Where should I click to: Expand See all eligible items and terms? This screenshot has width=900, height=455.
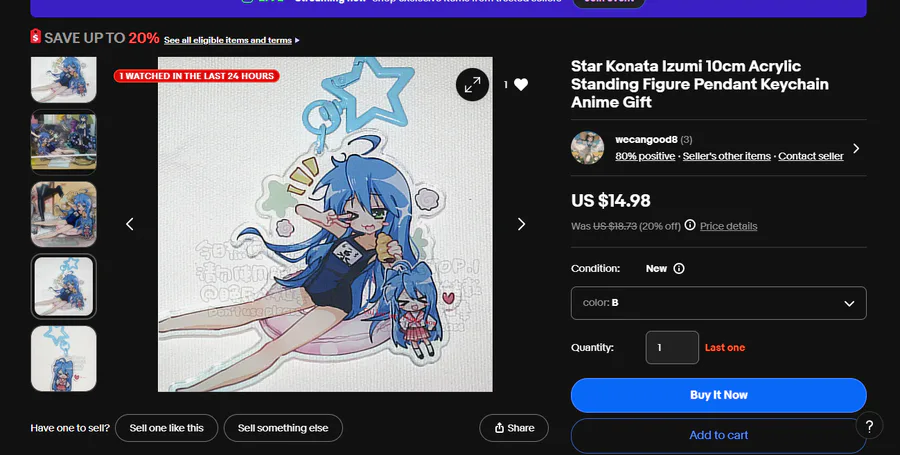tap(231, 40)
